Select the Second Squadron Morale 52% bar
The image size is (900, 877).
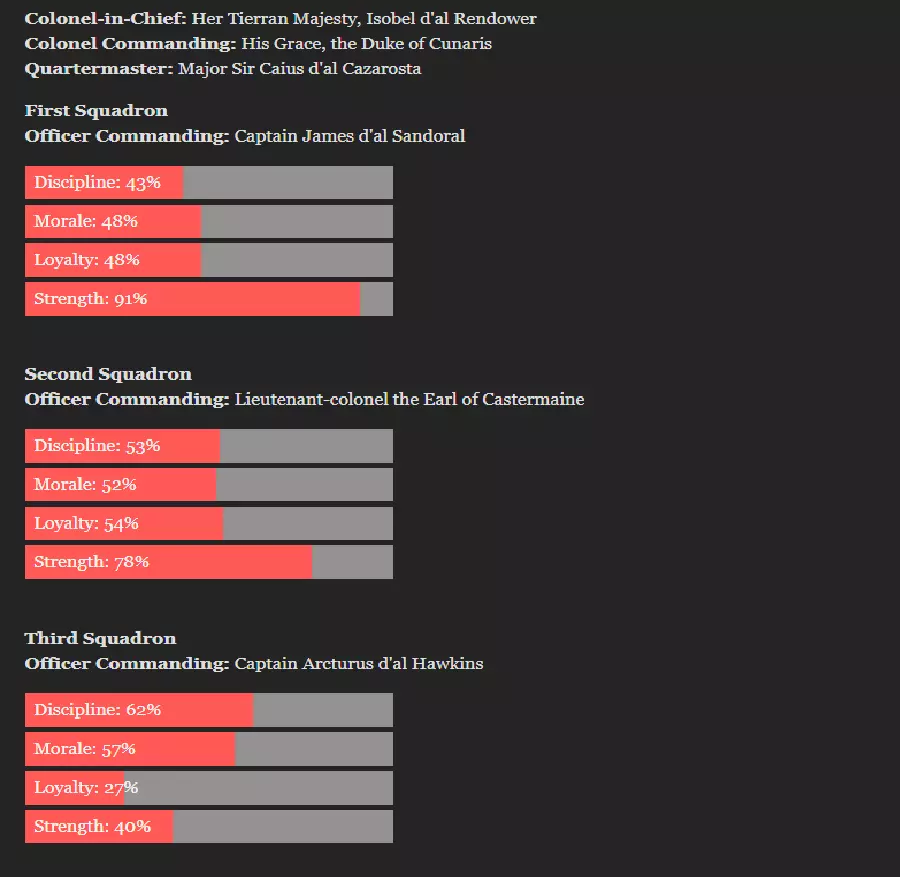[208, 485]
